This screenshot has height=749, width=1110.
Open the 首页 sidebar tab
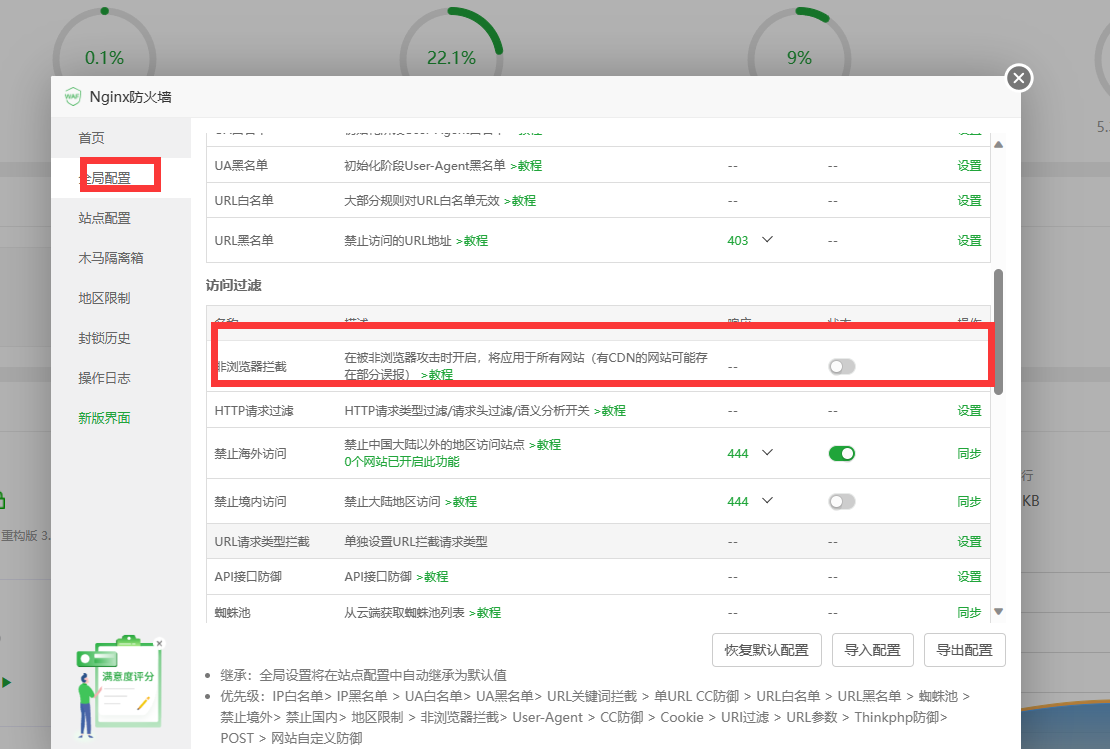pyautogui.click(x=91, y=137)
